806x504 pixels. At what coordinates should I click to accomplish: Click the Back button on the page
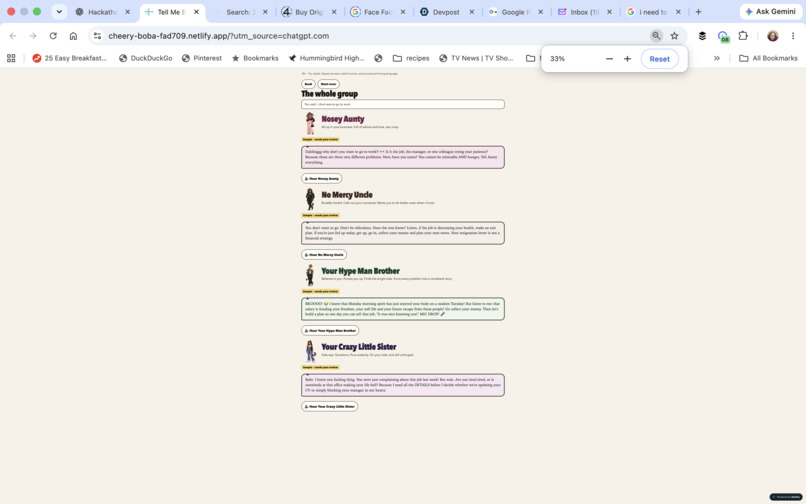coord(308,84)
